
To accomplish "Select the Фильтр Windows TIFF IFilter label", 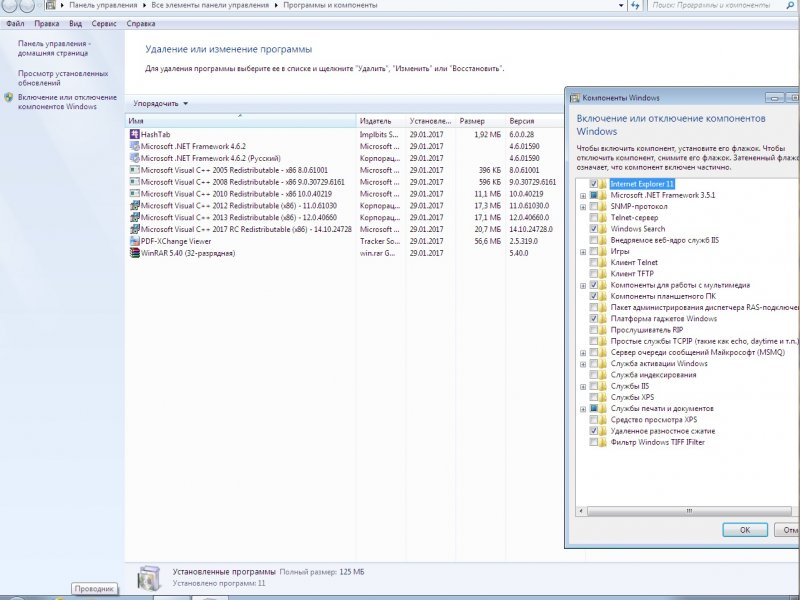I will pos(658,442).
